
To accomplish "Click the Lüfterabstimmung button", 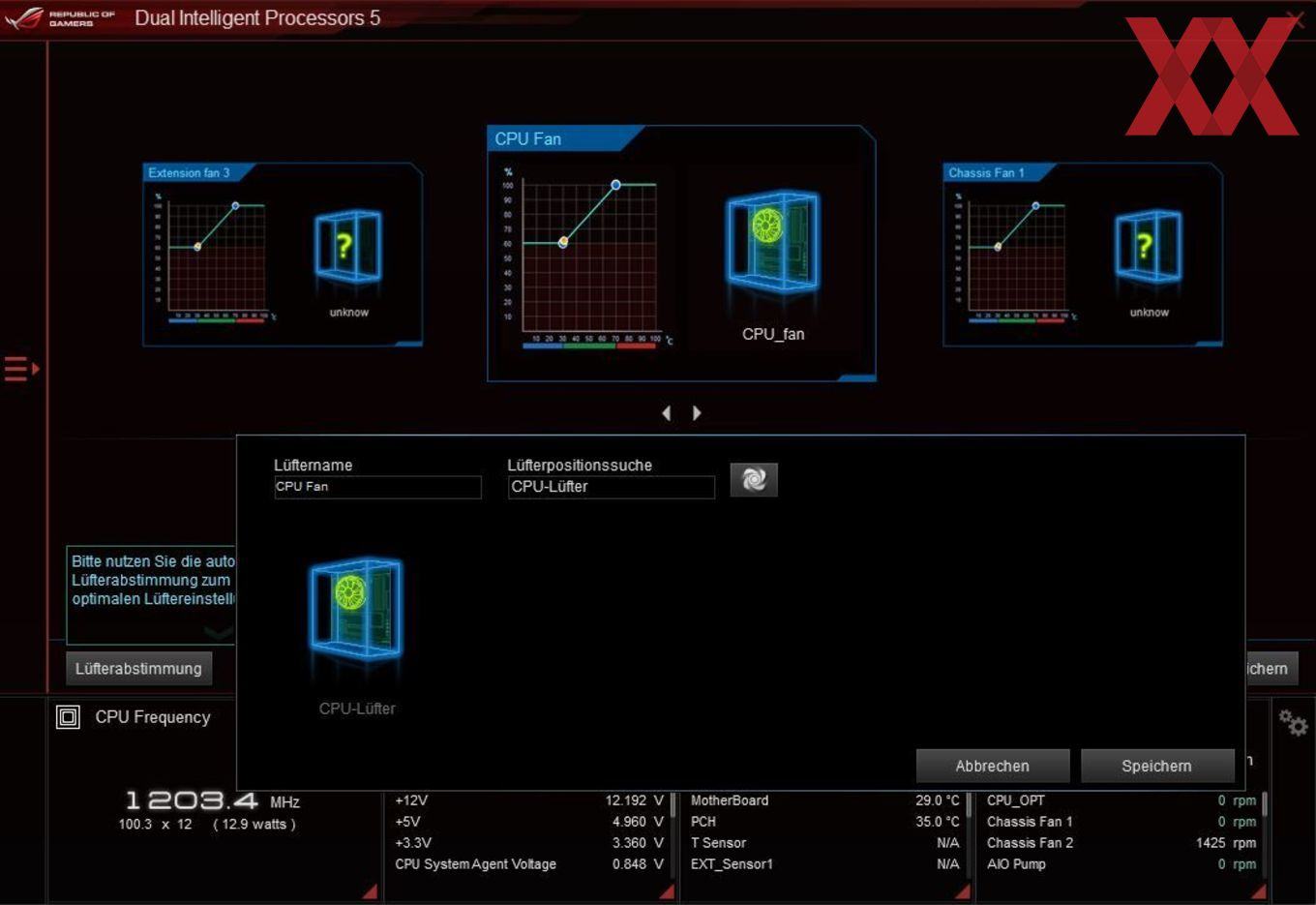I will [138, 669].
